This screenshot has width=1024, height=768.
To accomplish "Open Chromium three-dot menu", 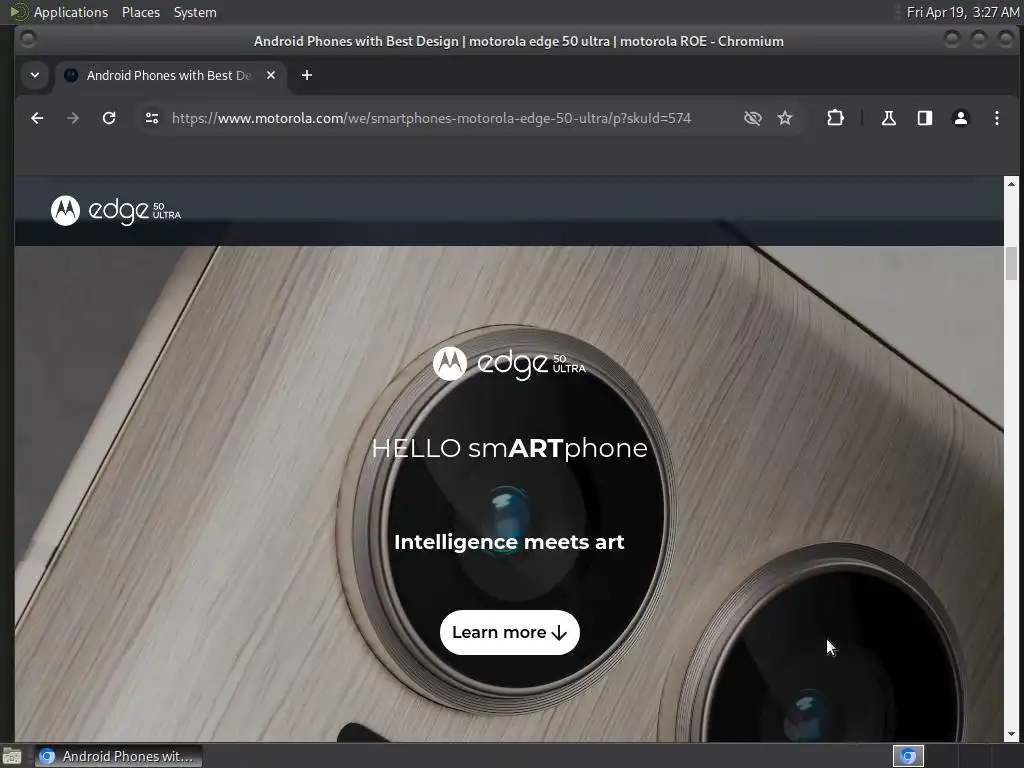I will point(997,118).
